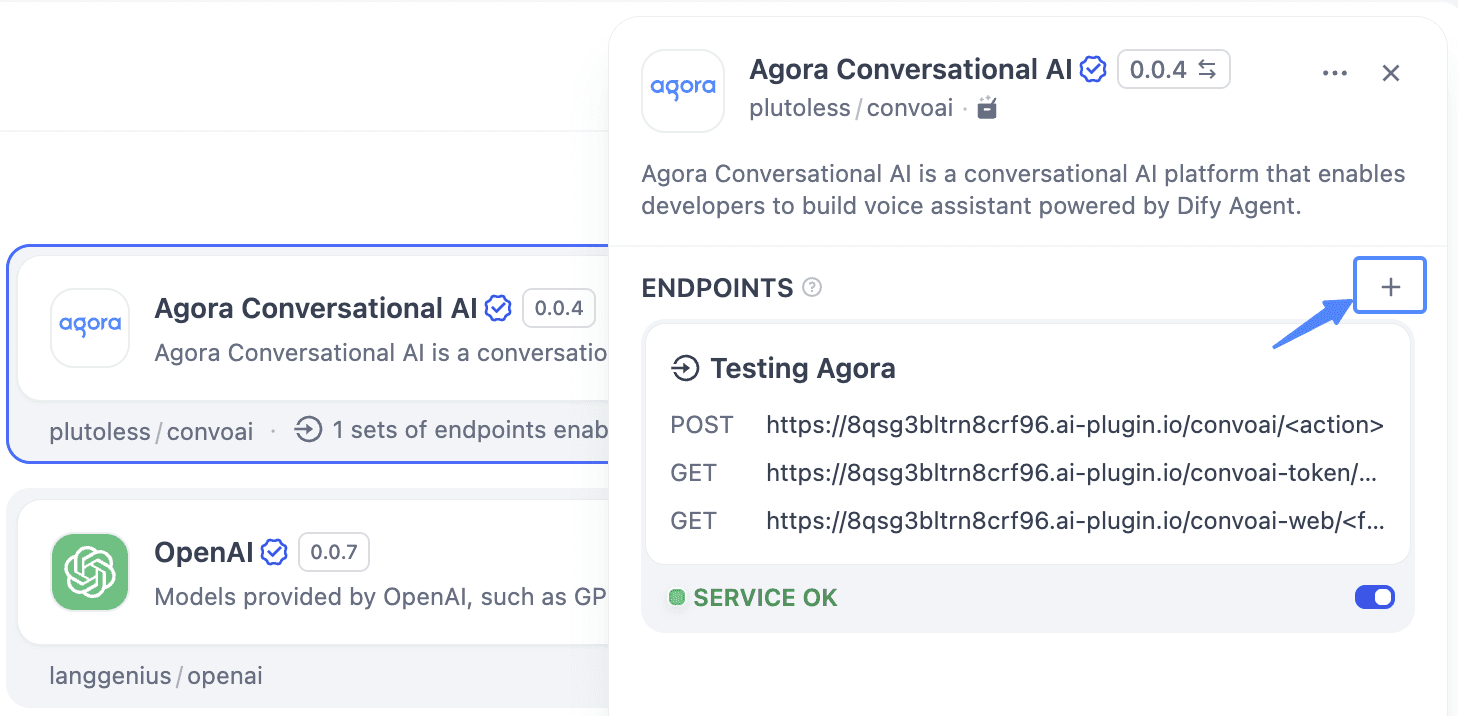The image size is (1458, 716).
Task: Click the GET convoai-token endpoint URL
Action: click(1072, 473)
